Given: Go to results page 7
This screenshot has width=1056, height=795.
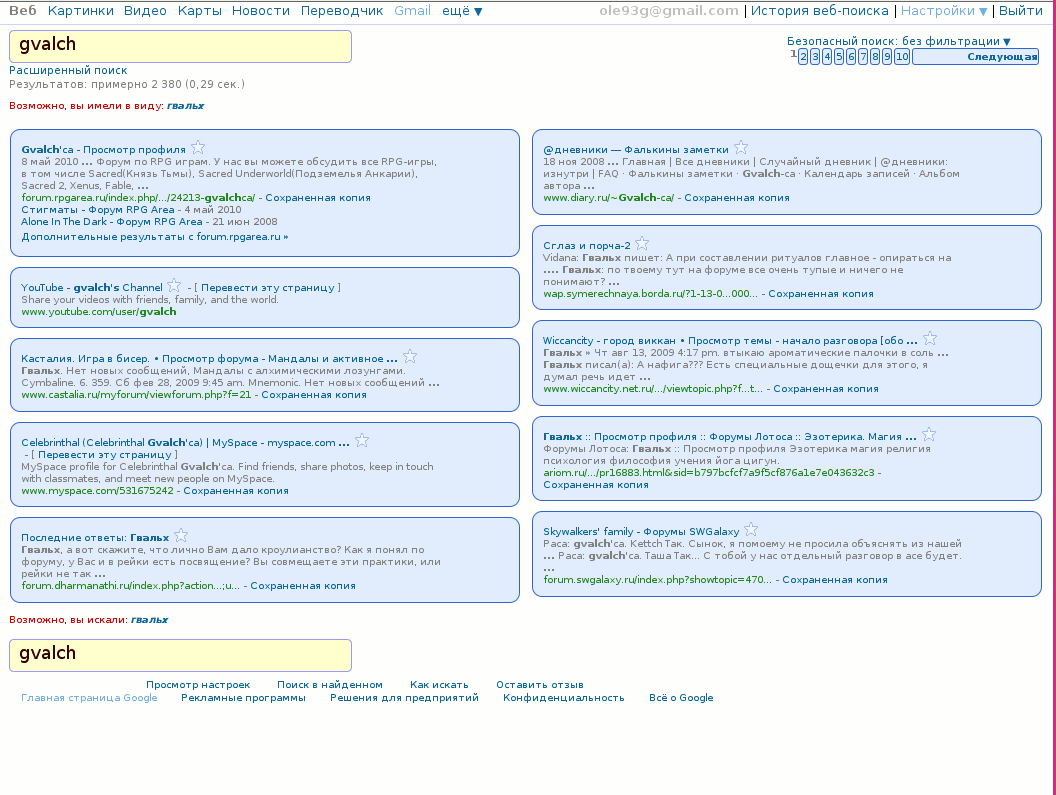Looking at the screenshot, I should click(x=863, y=57).
